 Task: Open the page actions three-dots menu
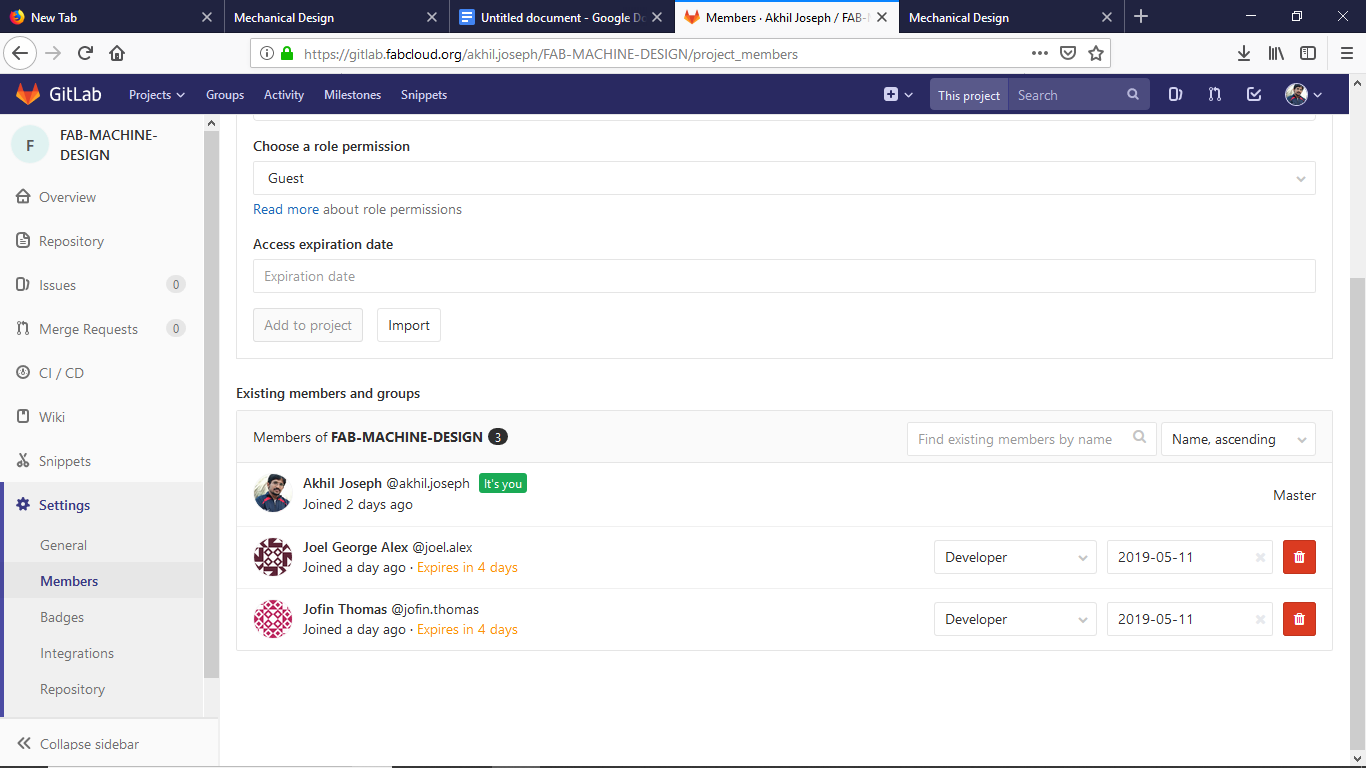click(1040, 53)
